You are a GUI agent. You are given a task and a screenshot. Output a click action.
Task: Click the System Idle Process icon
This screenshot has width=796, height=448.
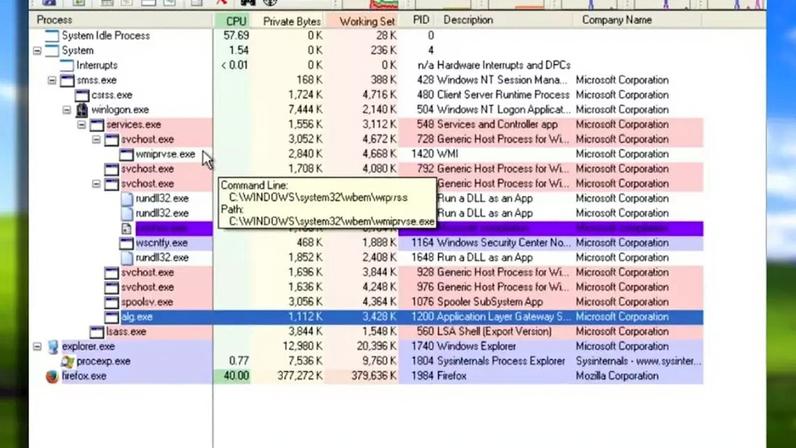(52, 36)
